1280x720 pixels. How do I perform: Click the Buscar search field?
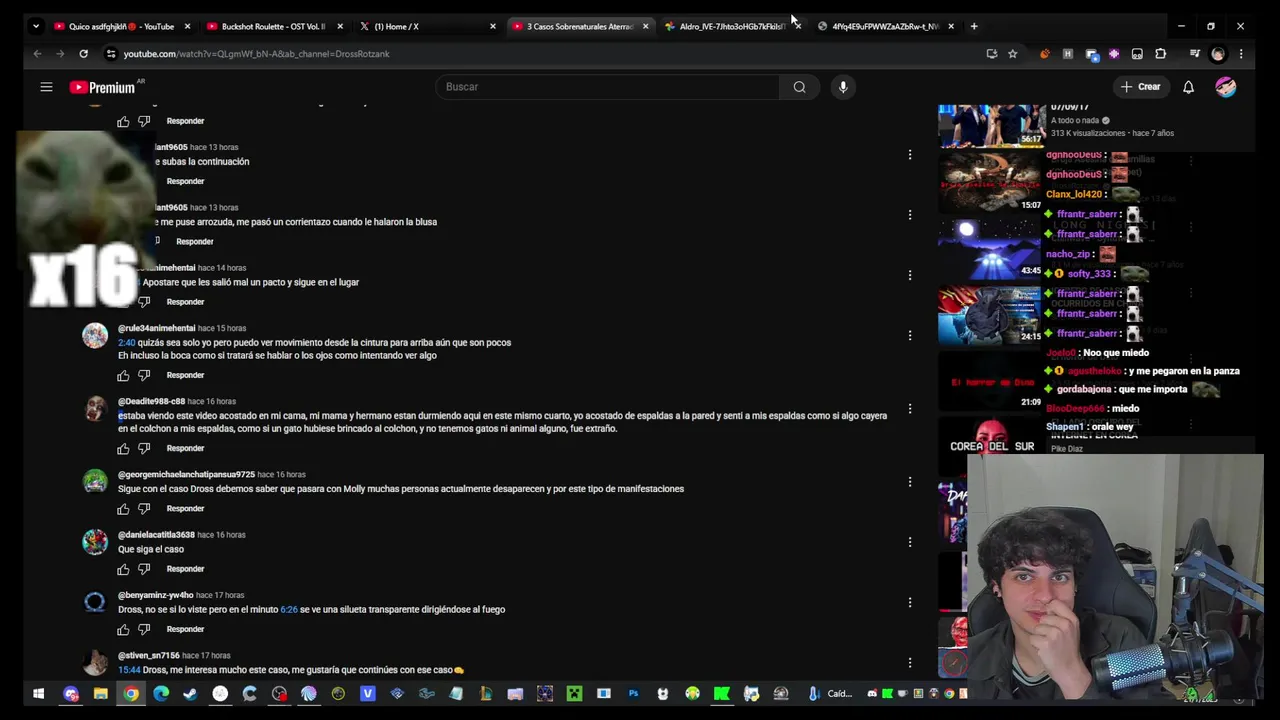click(607, 87)
